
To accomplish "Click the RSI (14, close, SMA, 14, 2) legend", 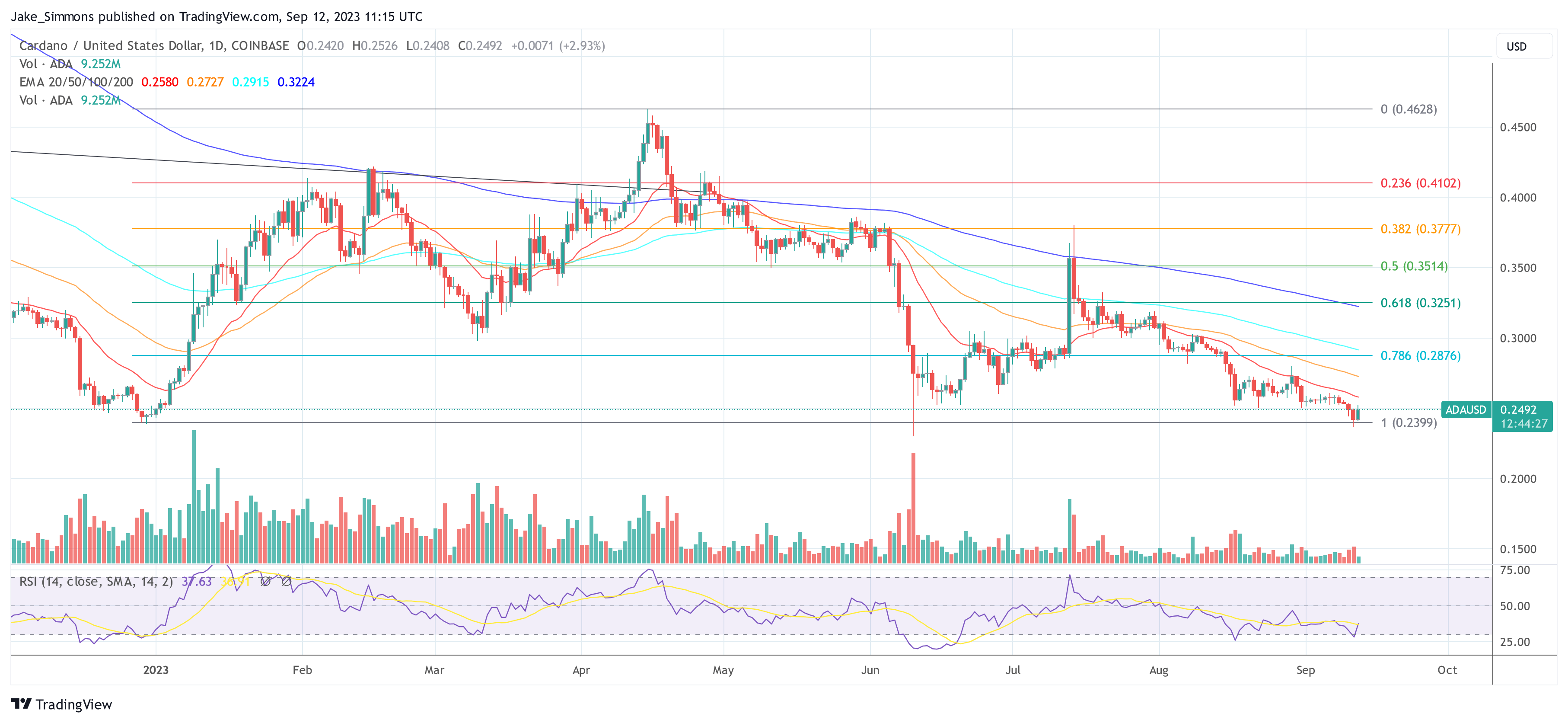I will (96, 582).
